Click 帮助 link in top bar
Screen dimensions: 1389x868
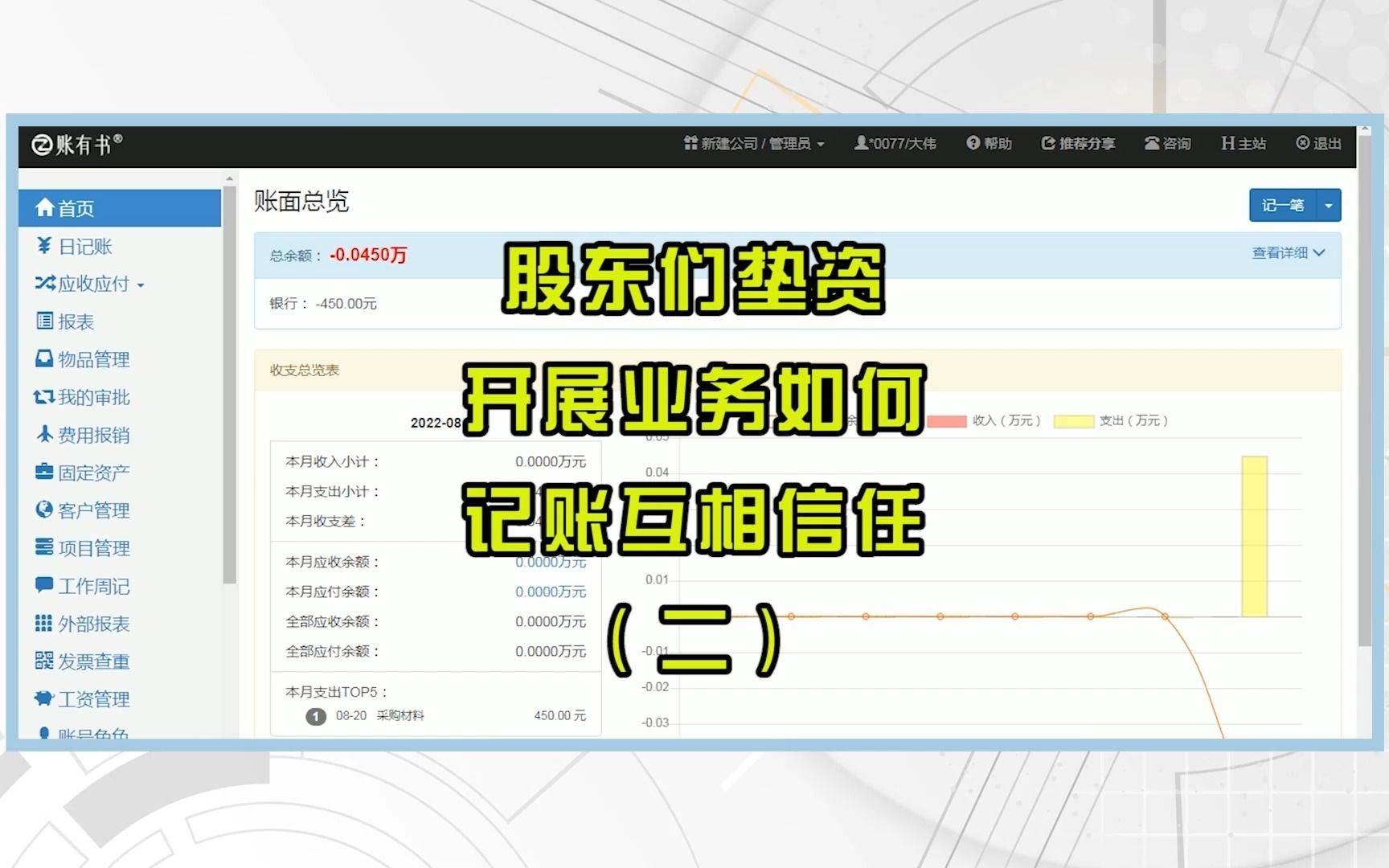(x=990, y=144)
